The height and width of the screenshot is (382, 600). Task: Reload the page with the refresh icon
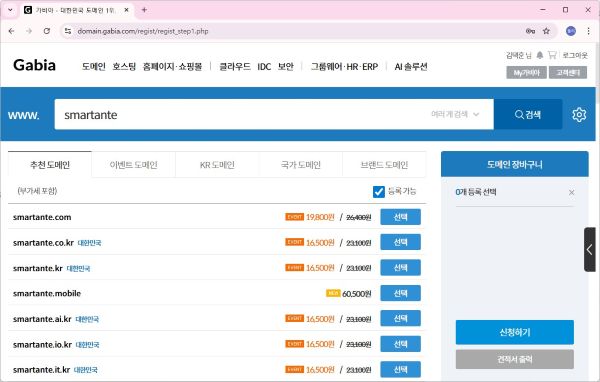point(47,31)
